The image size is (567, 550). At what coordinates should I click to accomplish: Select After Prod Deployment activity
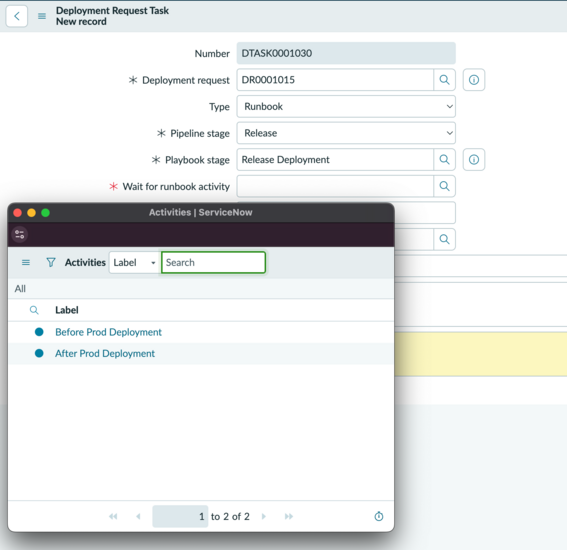pyautogui.click(x=105, y=353)
